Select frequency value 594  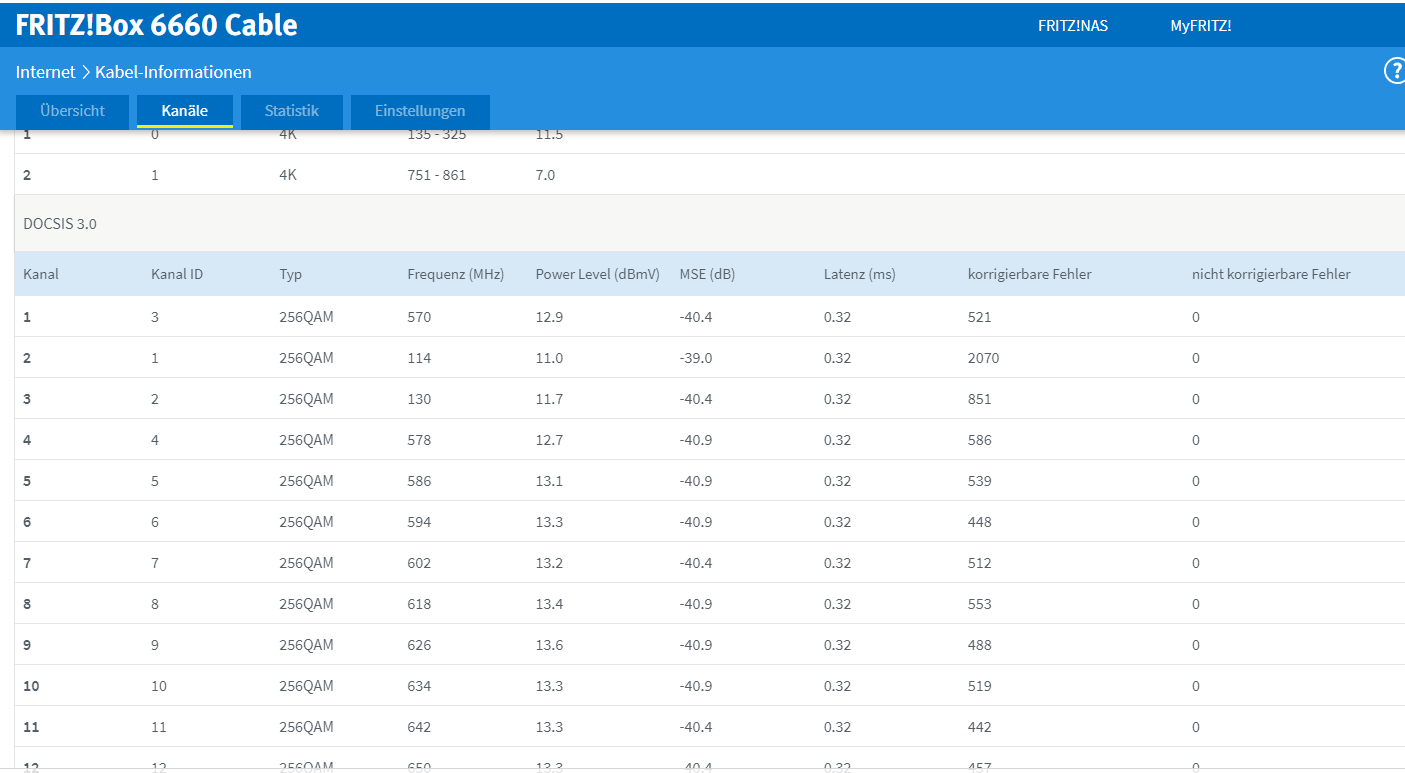point(419,522)
